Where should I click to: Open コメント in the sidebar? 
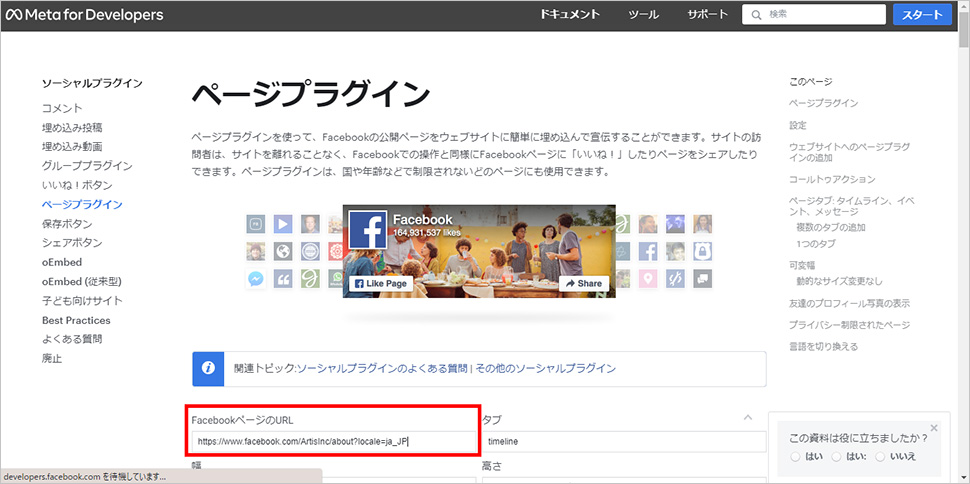pos(62,108)
